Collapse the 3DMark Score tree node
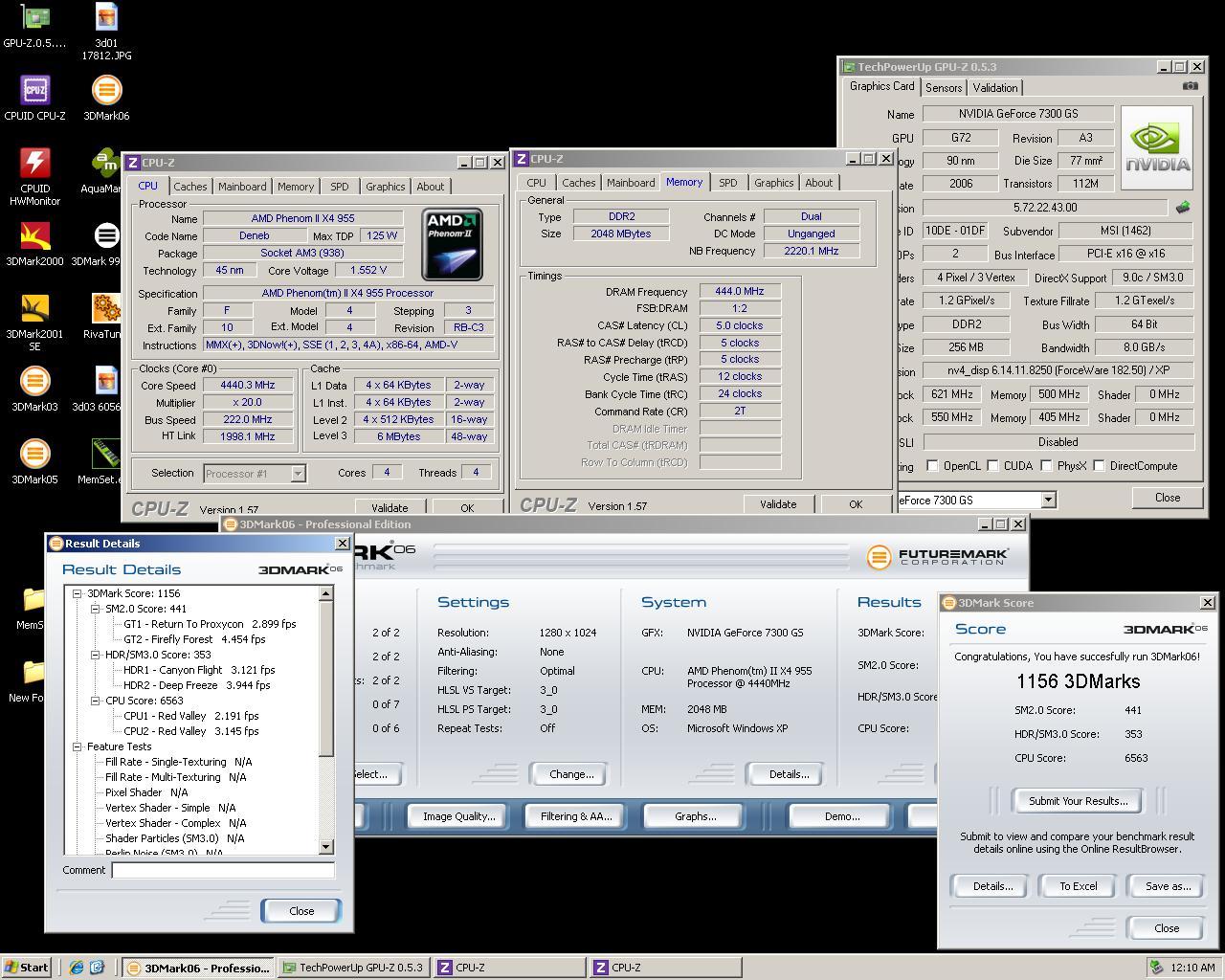Screen dimensions: 1225x980 point(77,593)
